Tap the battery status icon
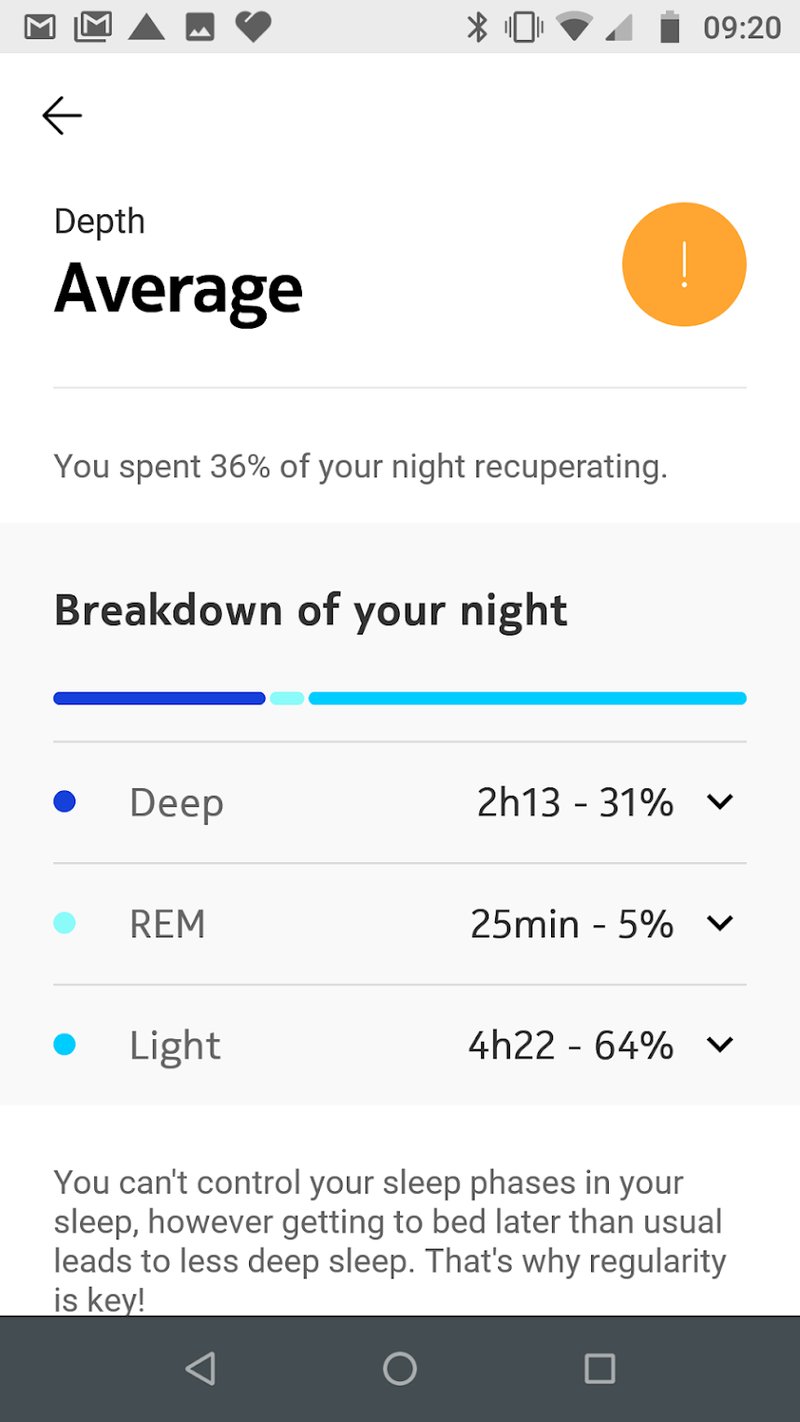This screenshot has height=1422, width=800. (669, 27)
